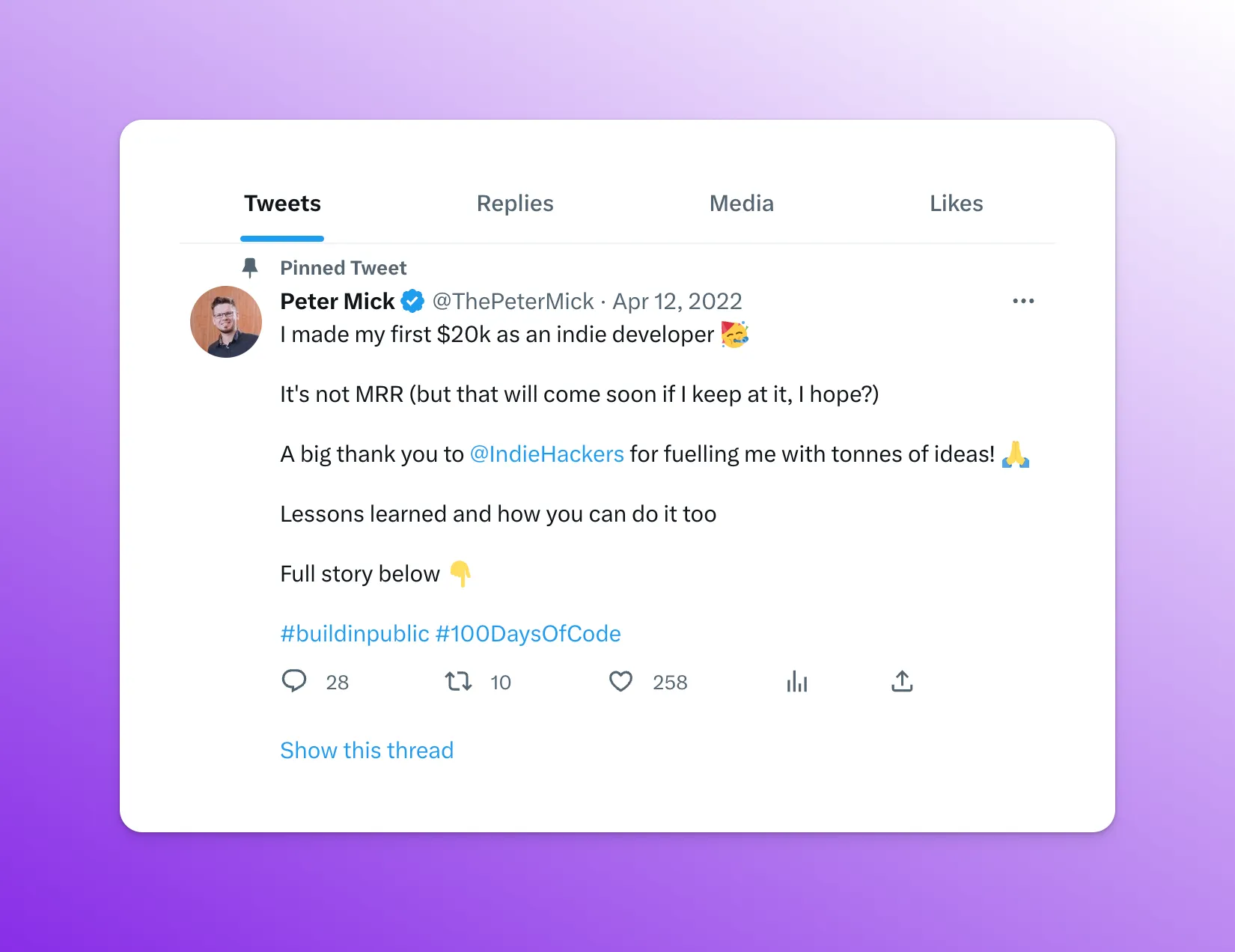Open Peter Mick's profile picture
The image size is (1235, 952).
[x=226, y=322]
